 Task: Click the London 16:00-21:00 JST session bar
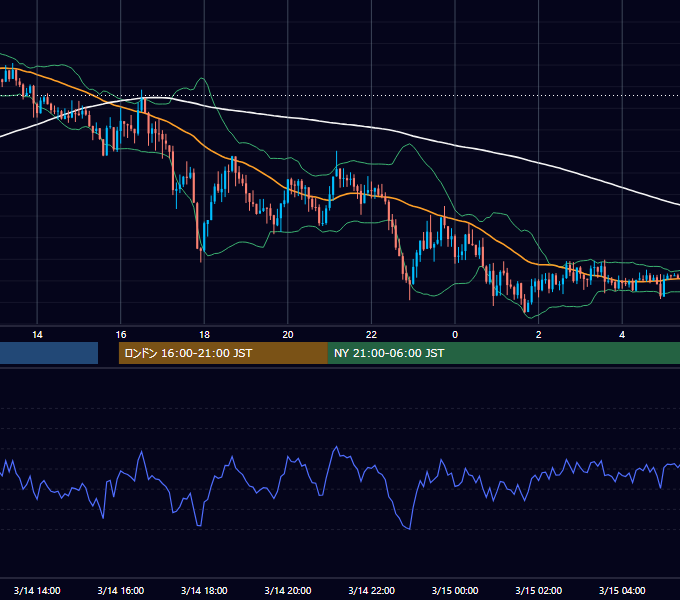point(223,353)
